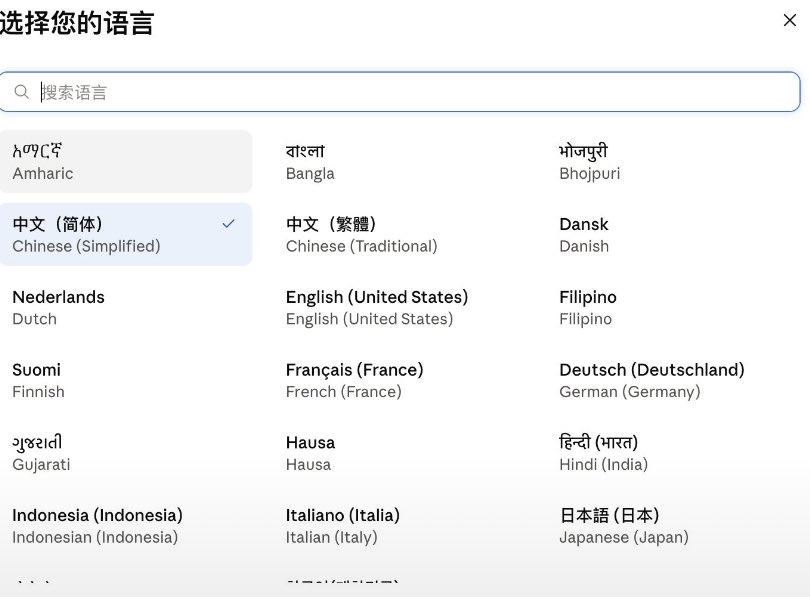Select Chinese (Simplified) option
The image size is (810, 597).
[x=126, y=234]
